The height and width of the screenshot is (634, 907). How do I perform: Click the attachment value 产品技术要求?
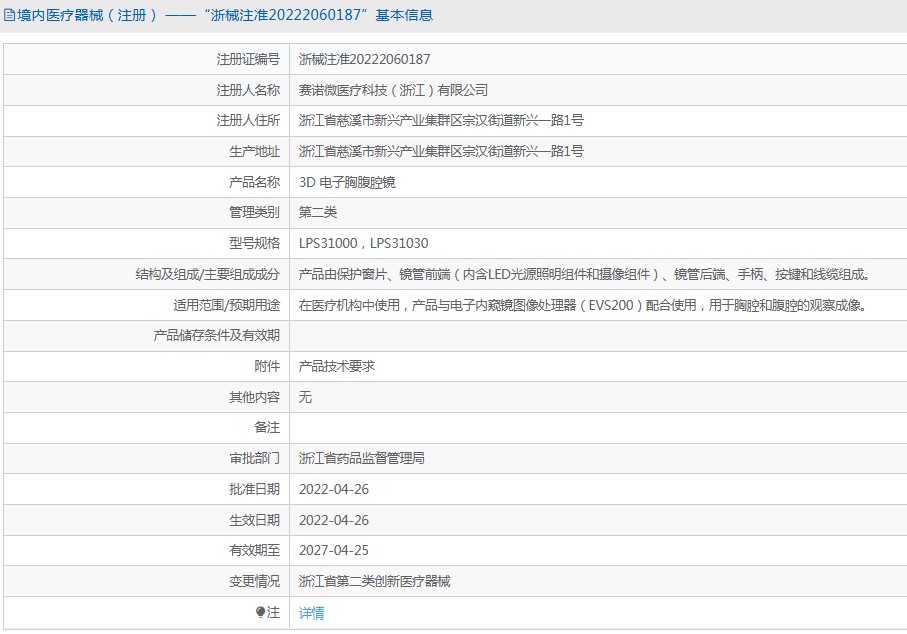coord(337,366)
